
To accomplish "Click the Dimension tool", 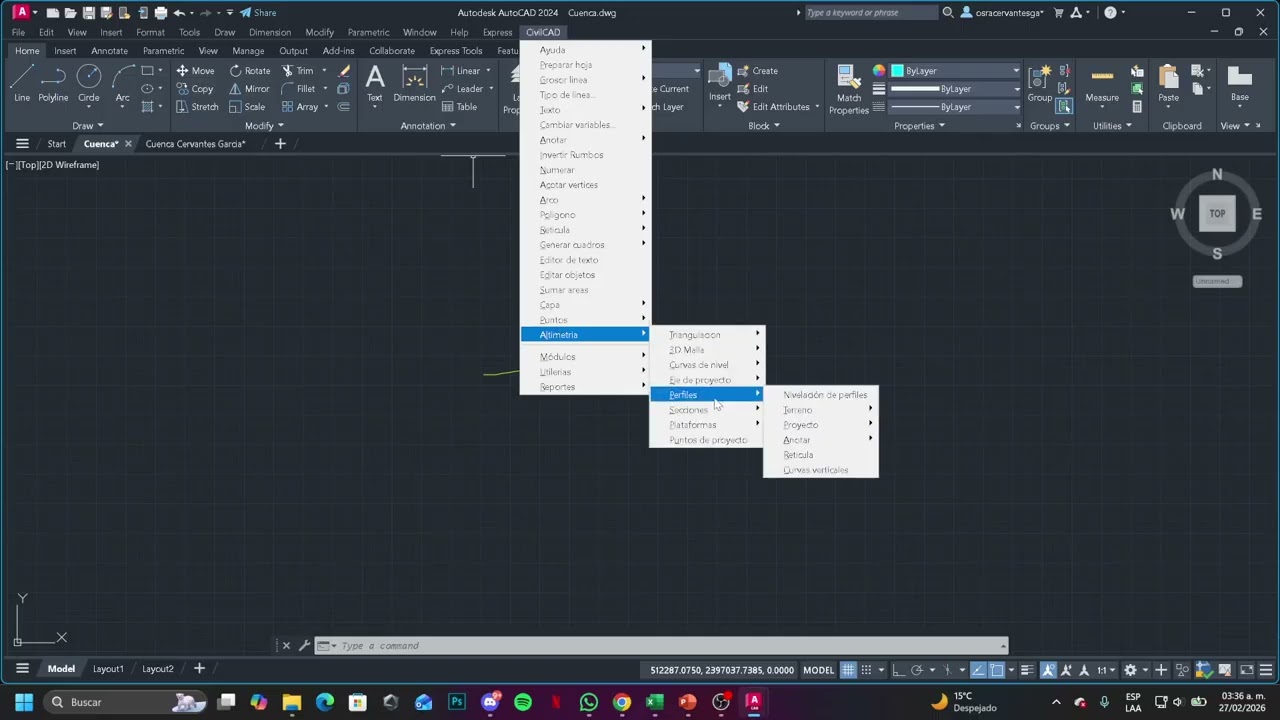I will coord(414,84).
